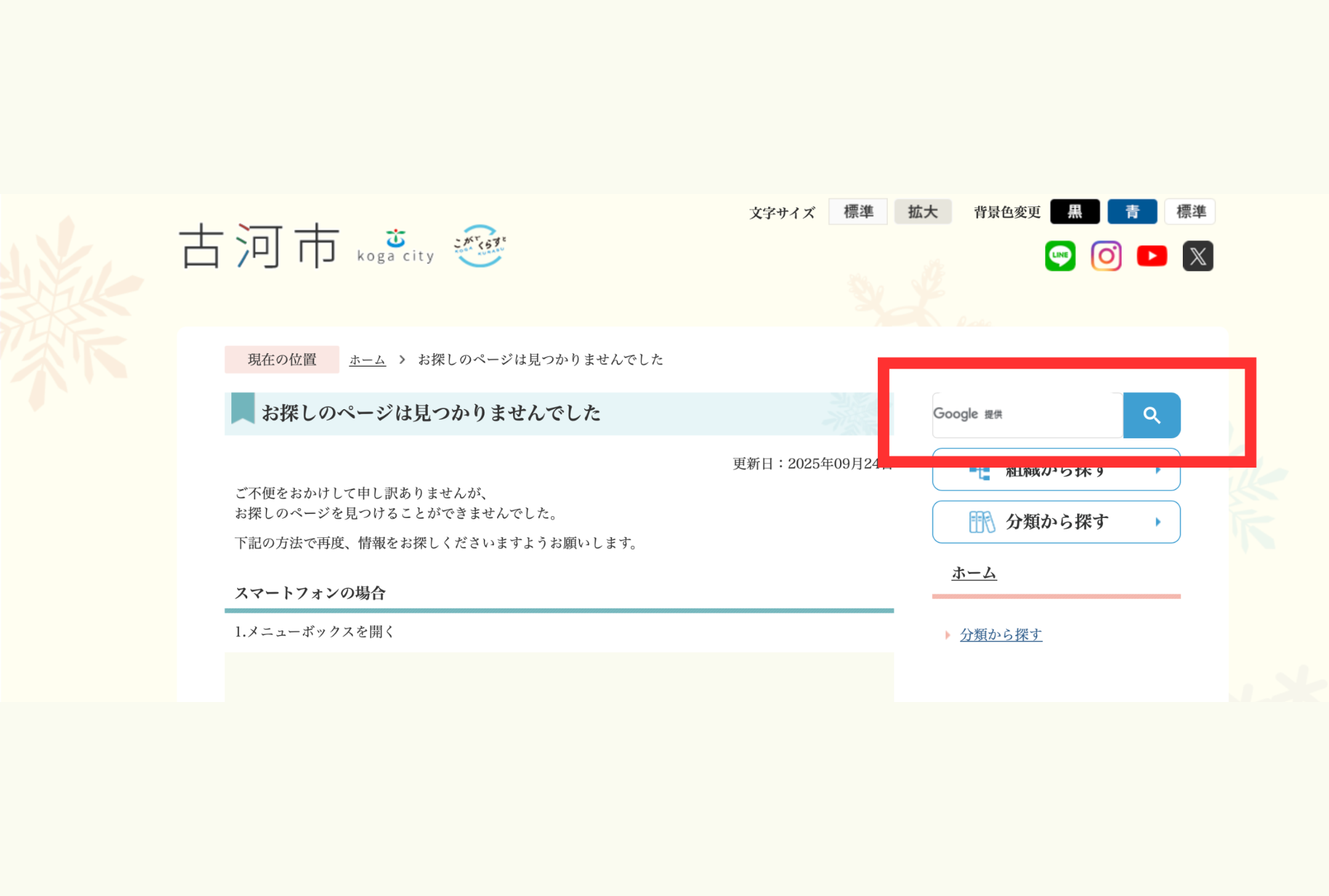Viewport: 1329px width, 896px height.
Task: Open the city's X account
Action: [x=1197, y=256]
